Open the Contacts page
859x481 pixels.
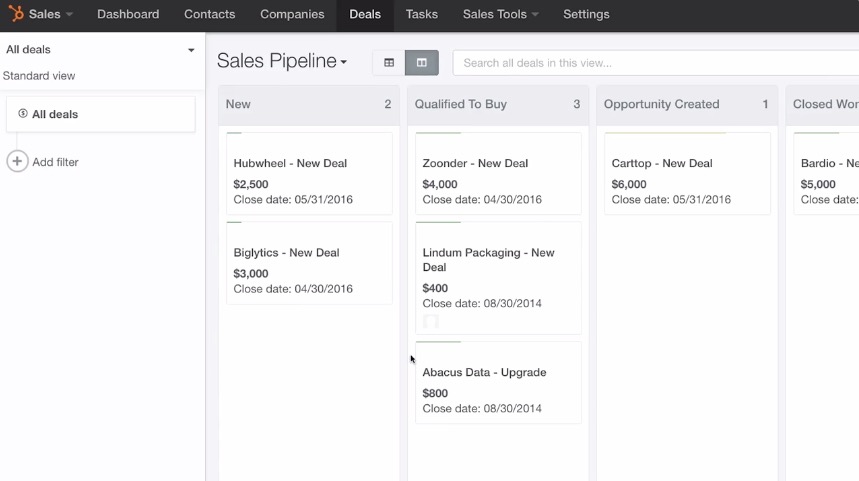click(x=210, y=15)
